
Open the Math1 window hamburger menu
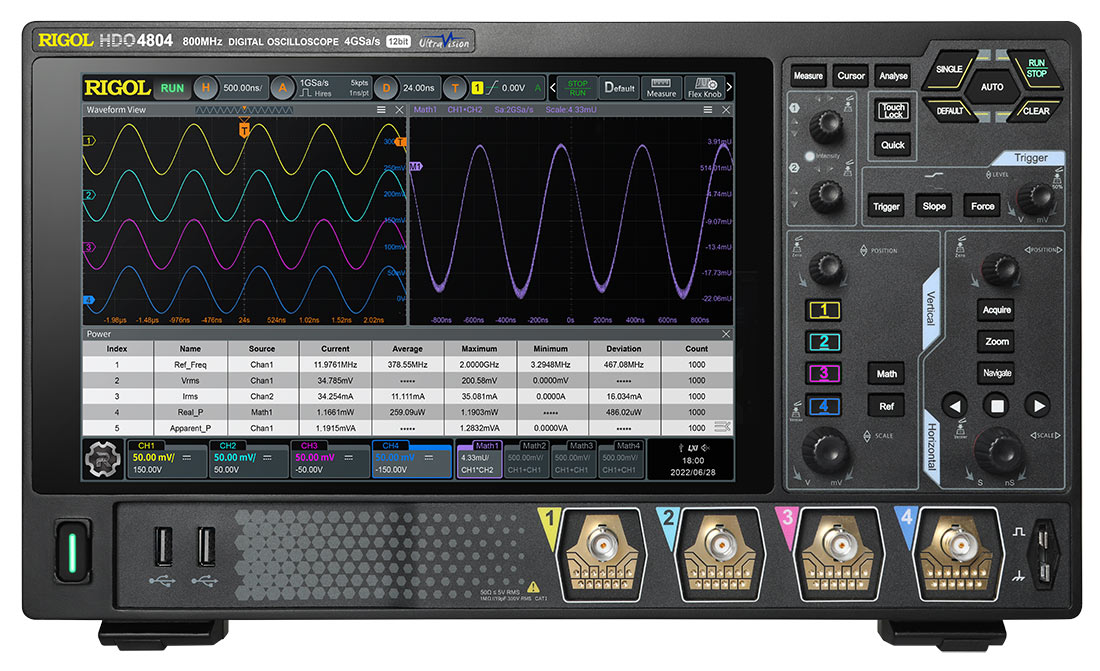(x=706, y=110)
